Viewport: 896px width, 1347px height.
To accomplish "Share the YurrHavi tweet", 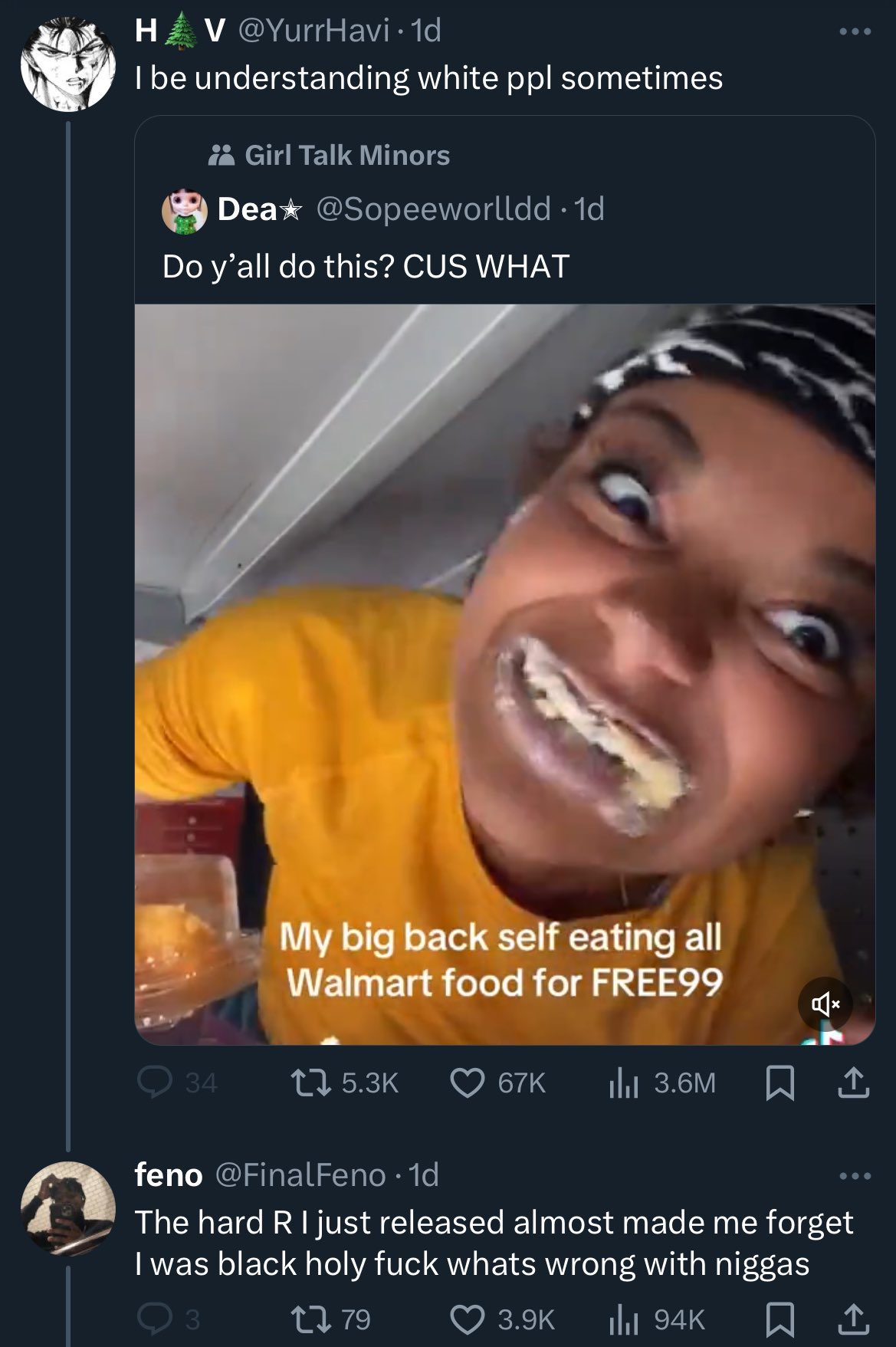I will point(853,1083).
